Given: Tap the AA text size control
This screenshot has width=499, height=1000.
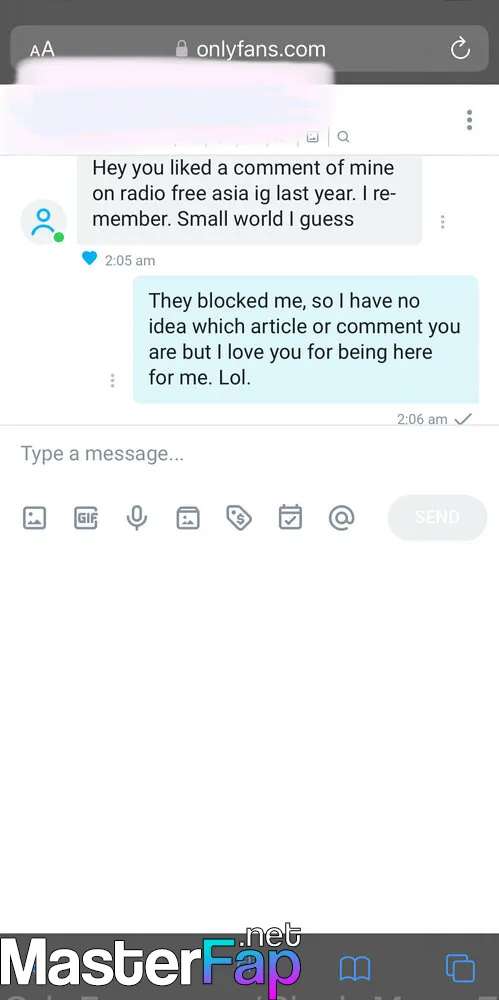Looking at the screenshot, I should [x=42, y=49].
